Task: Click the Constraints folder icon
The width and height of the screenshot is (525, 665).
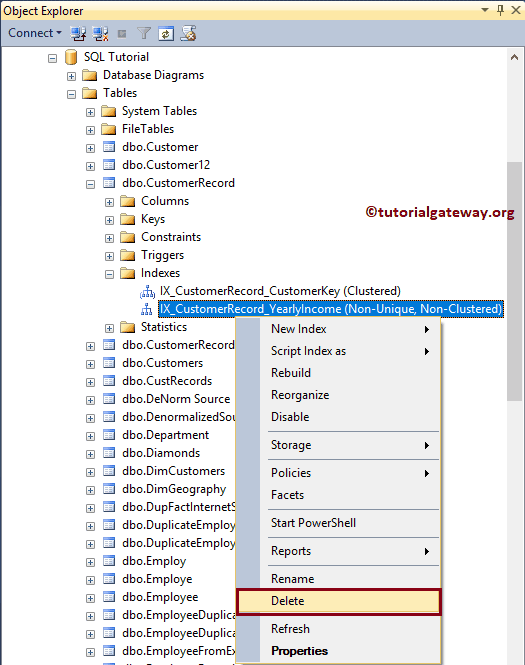Action: click(x=128, y=237)
